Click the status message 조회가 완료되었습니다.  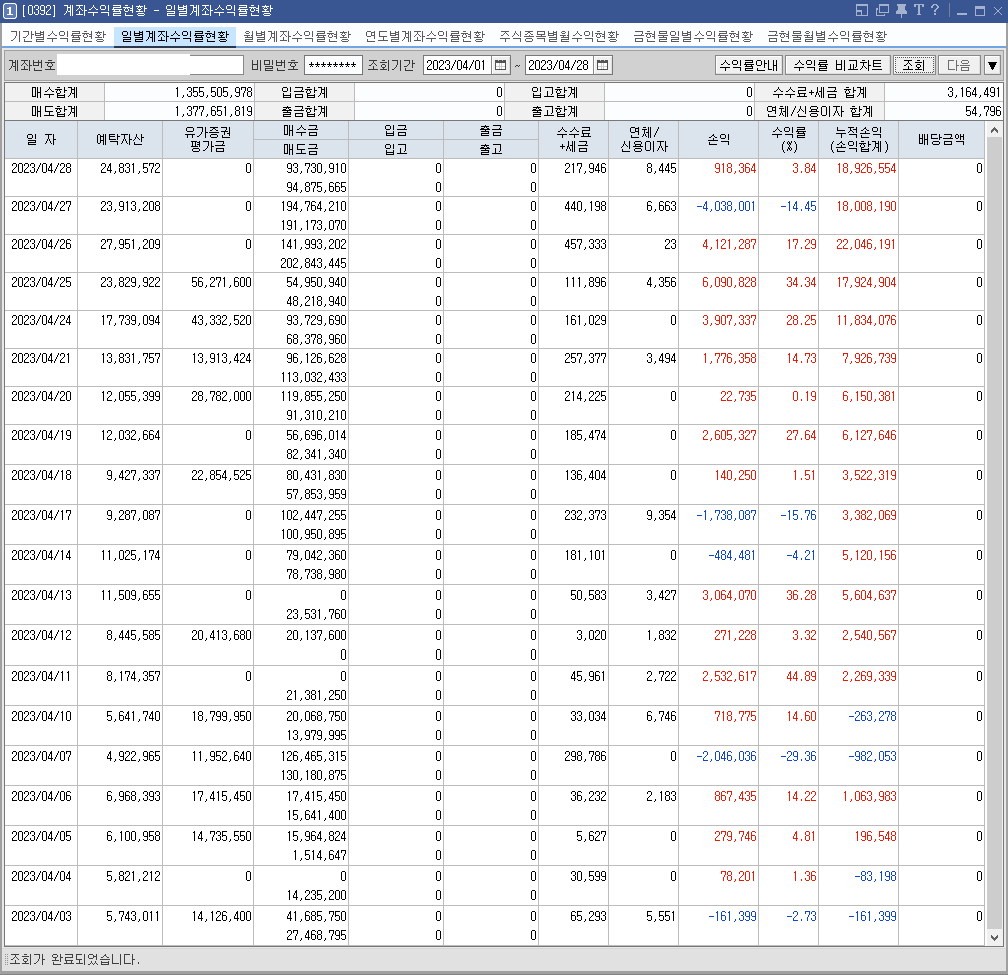(x=75, y=959)
